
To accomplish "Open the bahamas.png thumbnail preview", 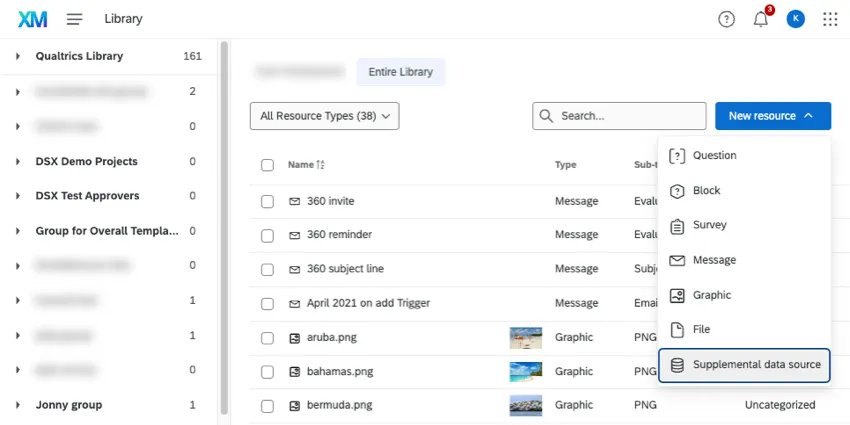I will [525, 372].
